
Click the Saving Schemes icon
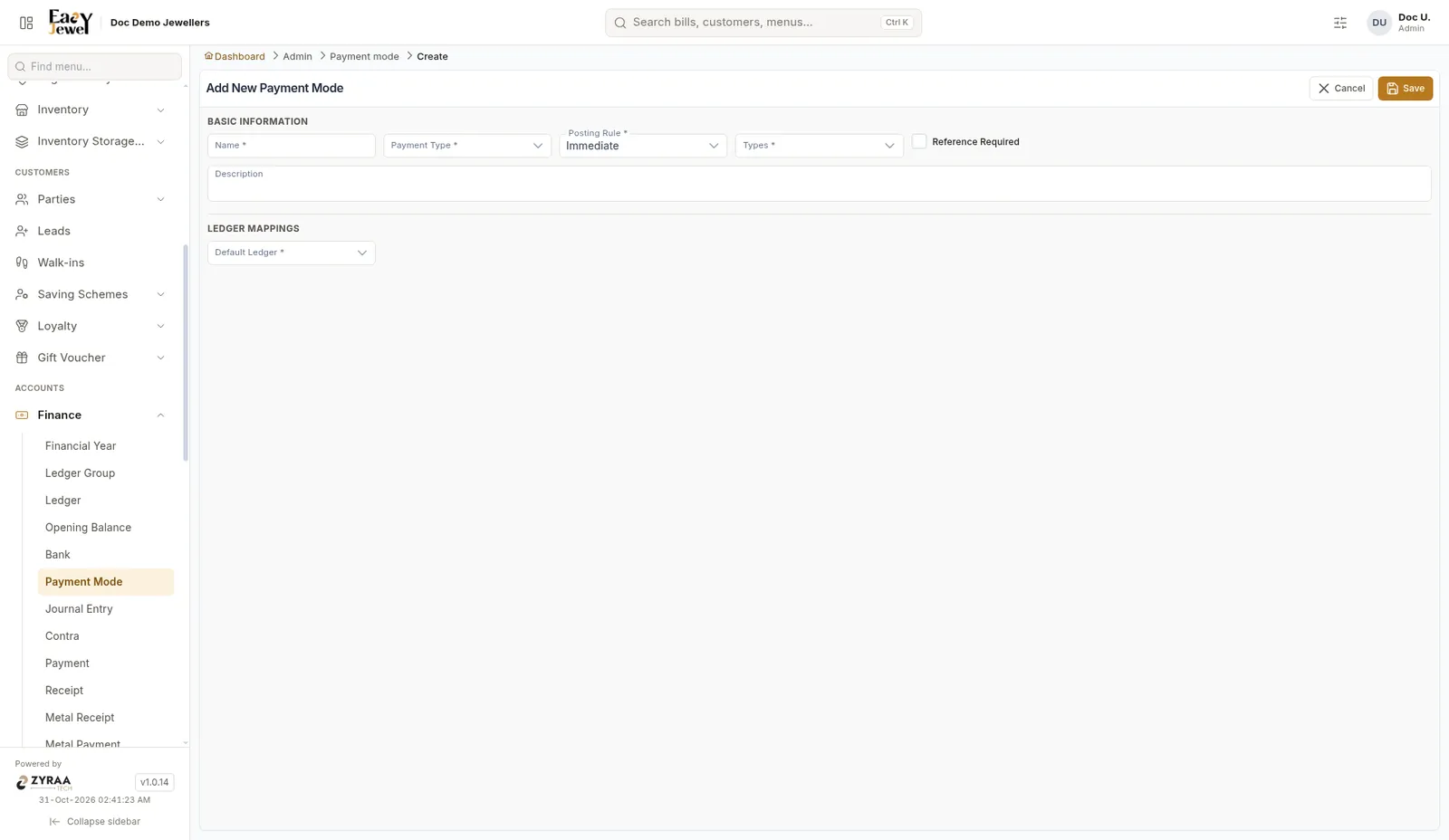[22, 294]
